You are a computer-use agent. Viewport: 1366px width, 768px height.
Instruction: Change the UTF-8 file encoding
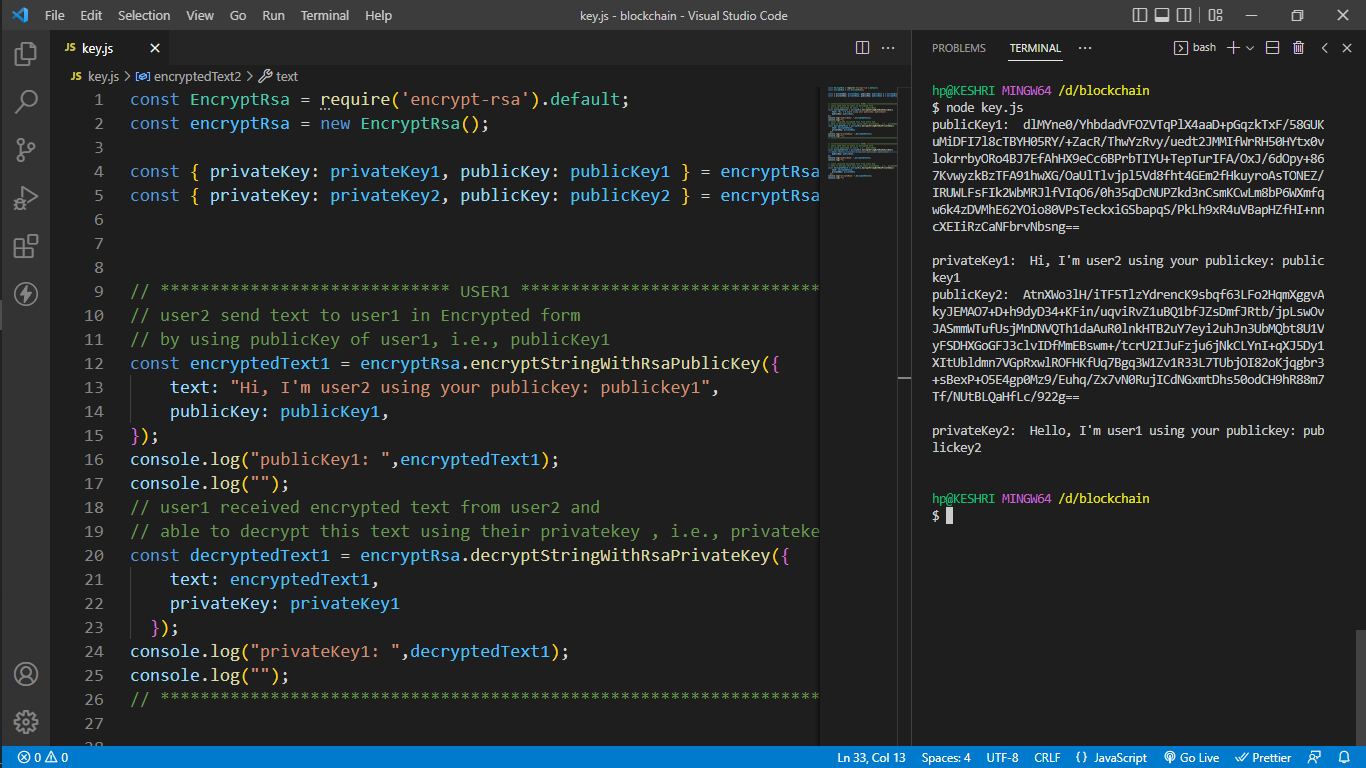click(1002, 758)
